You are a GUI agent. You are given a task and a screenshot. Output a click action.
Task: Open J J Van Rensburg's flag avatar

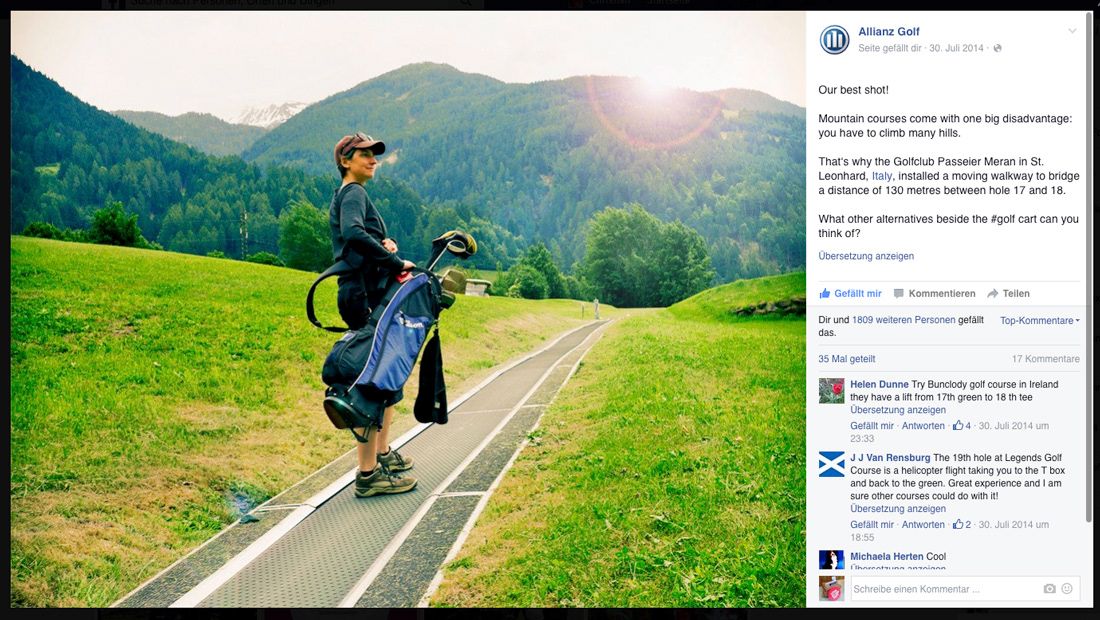pyautogui.click(x=831, y=464)
